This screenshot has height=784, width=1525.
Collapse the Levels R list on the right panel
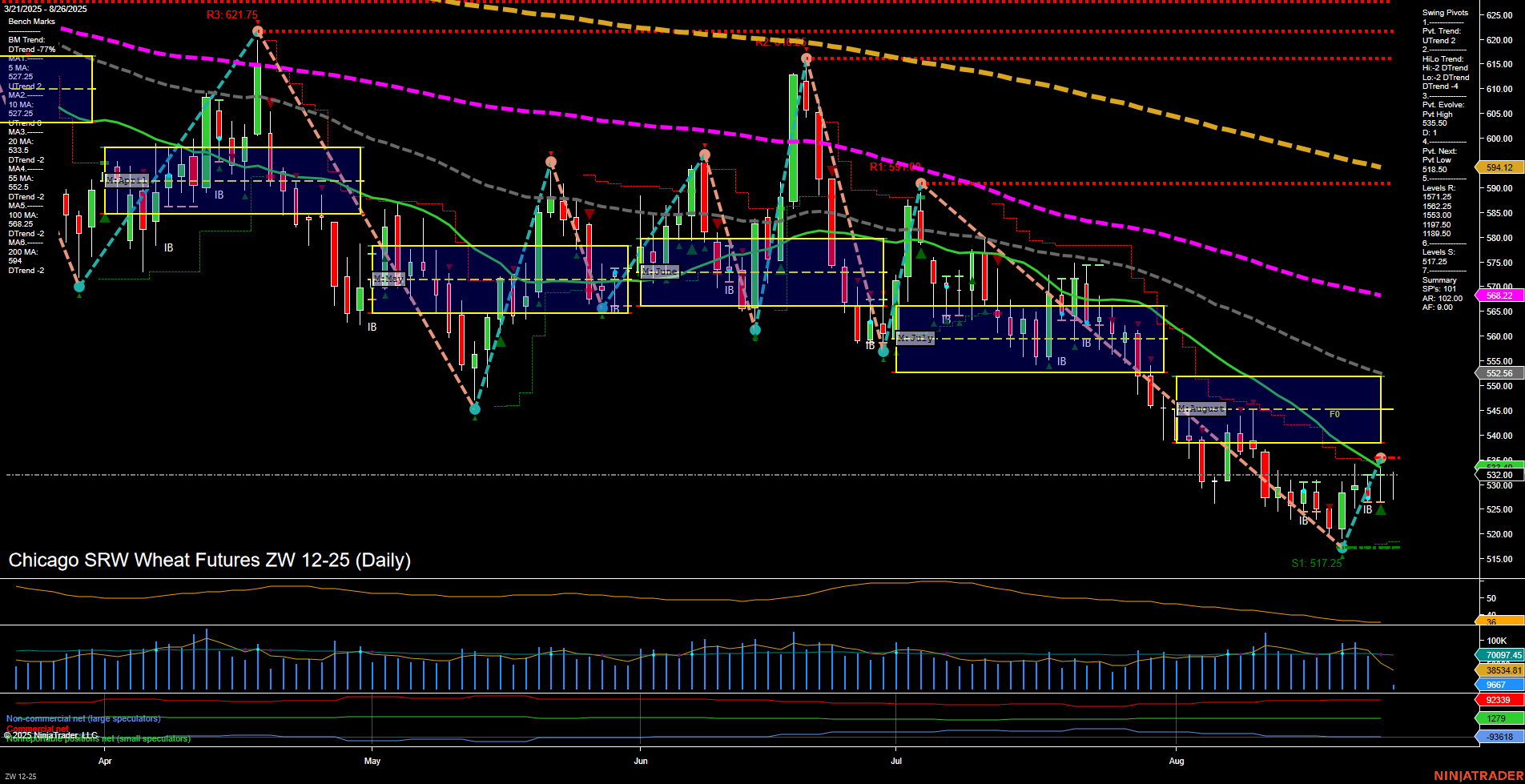[x=1438, y=187]
